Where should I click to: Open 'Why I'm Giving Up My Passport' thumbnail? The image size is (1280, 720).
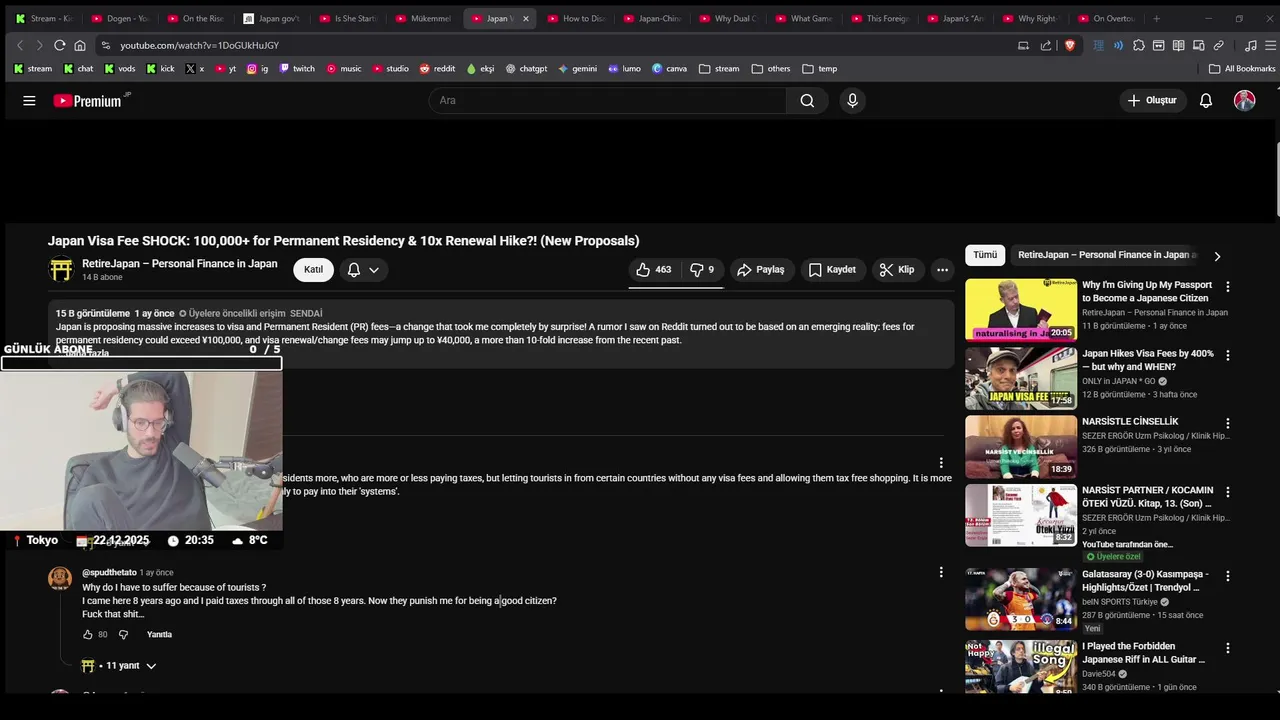tap(1021, 309)
